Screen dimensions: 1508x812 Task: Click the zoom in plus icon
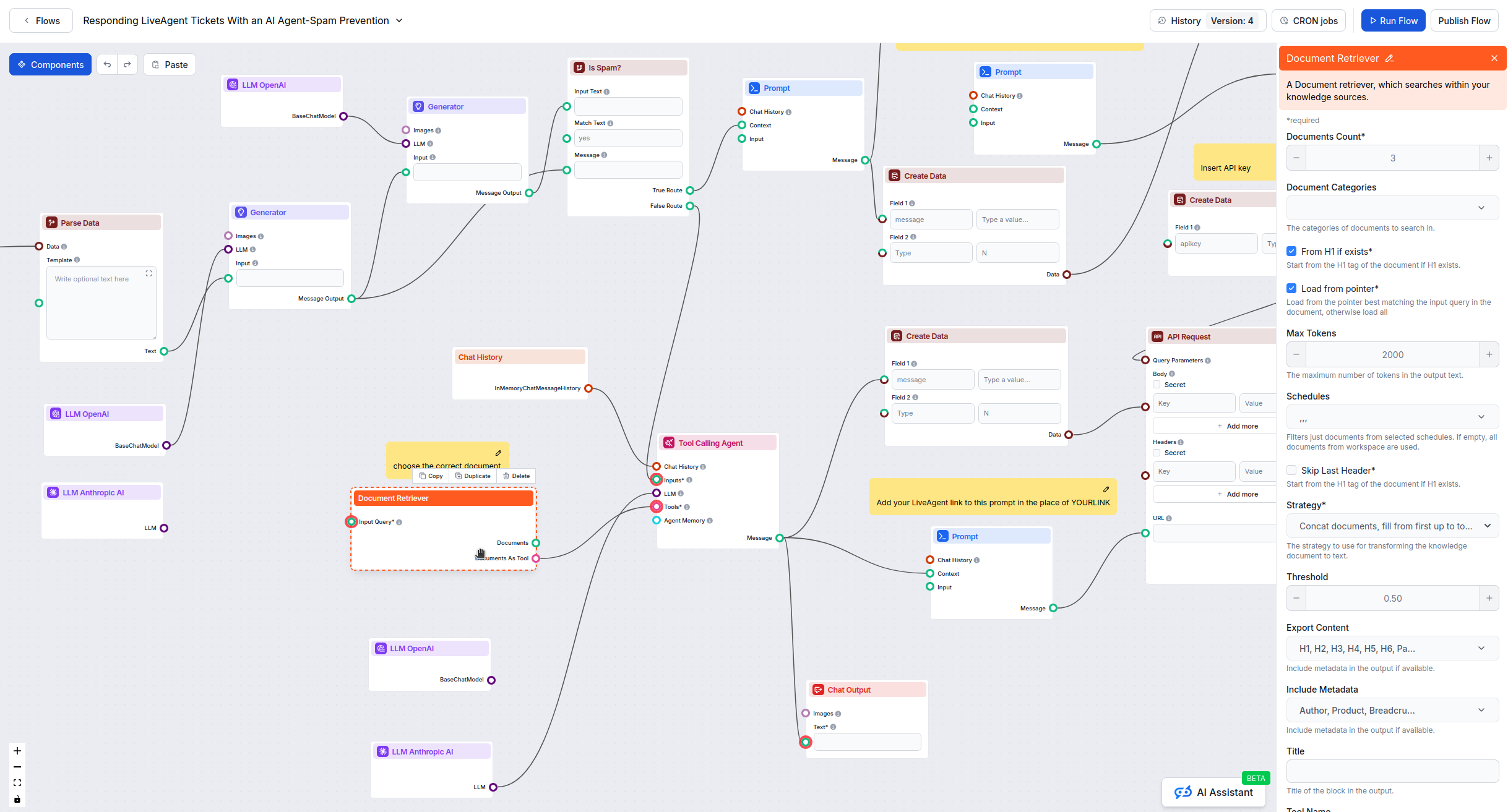click(x=17, y=751)
